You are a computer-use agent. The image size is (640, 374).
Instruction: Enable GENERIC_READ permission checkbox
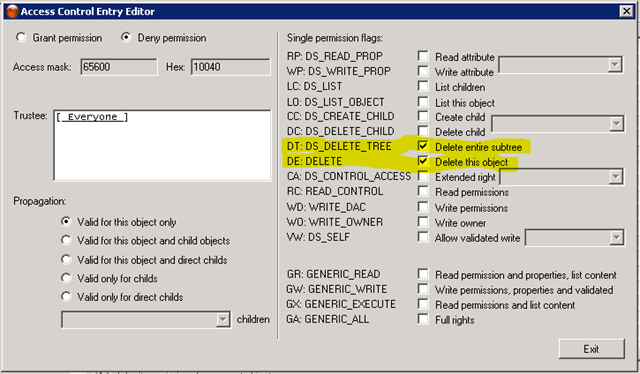pos(423,274)
